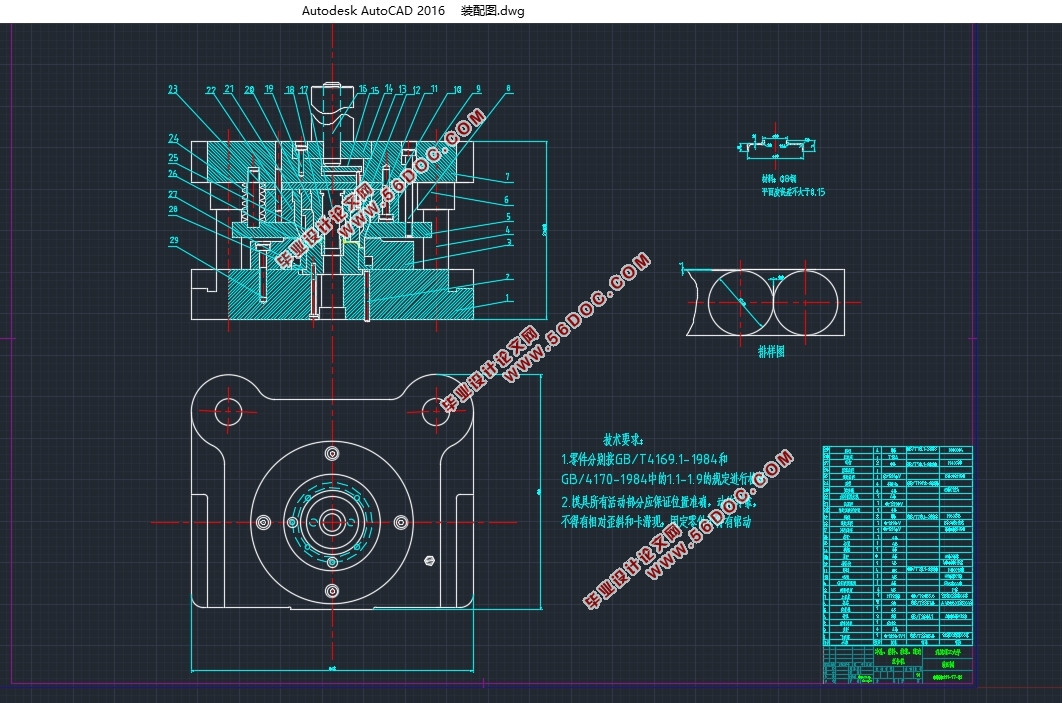Select part callout number 17

tap(303, 89)
